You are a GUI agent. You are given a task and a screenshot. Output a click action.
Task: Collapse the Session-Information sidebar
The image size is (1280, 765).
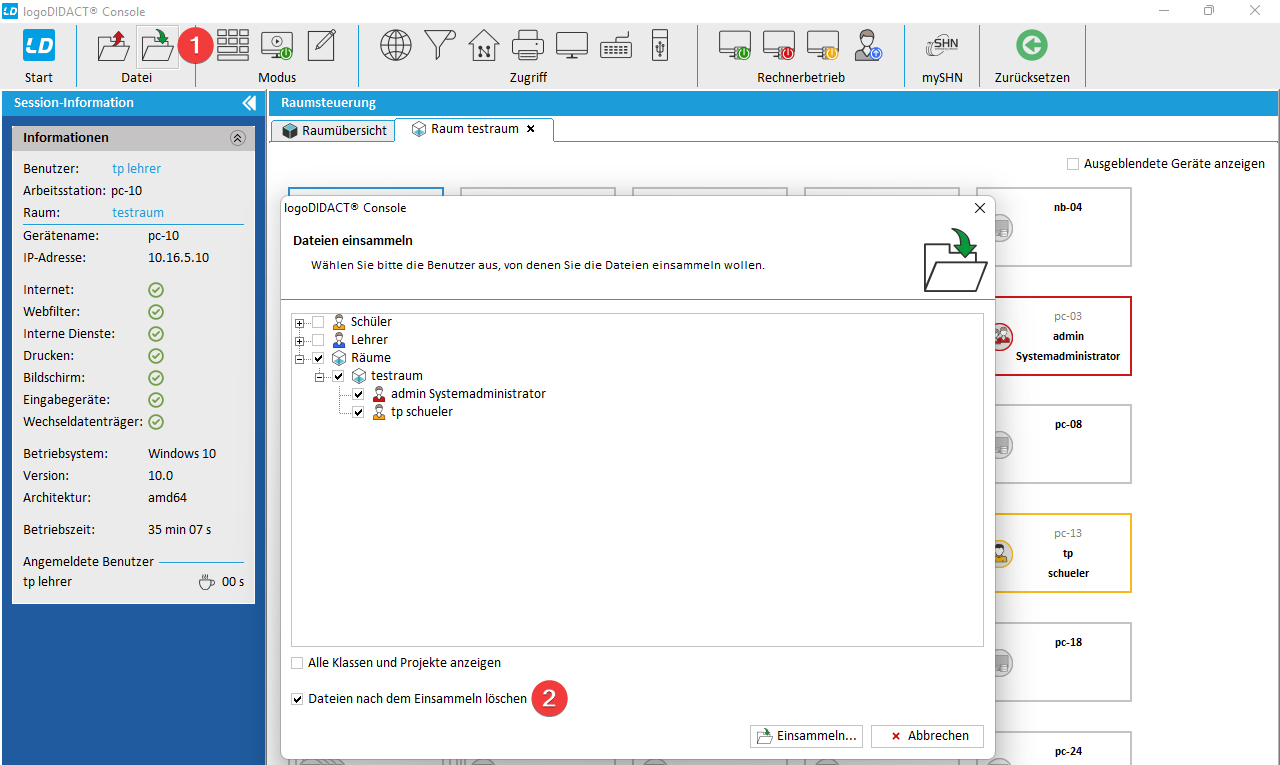[x=249, y=103]
